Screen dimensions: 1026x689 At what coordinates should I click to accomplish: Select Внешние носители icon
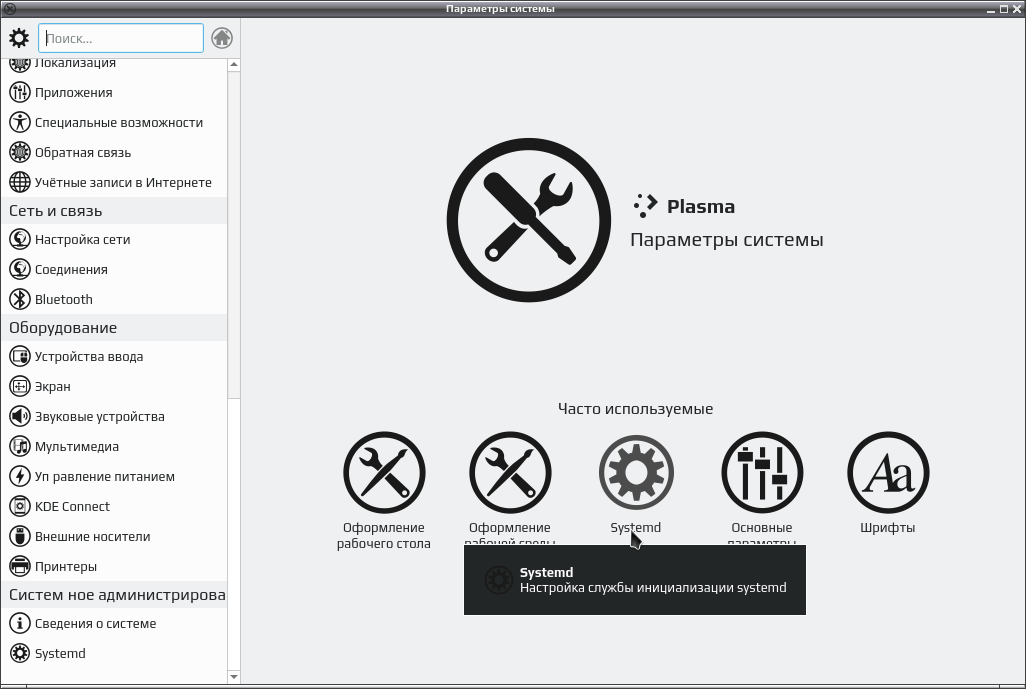tap(20, 537)
